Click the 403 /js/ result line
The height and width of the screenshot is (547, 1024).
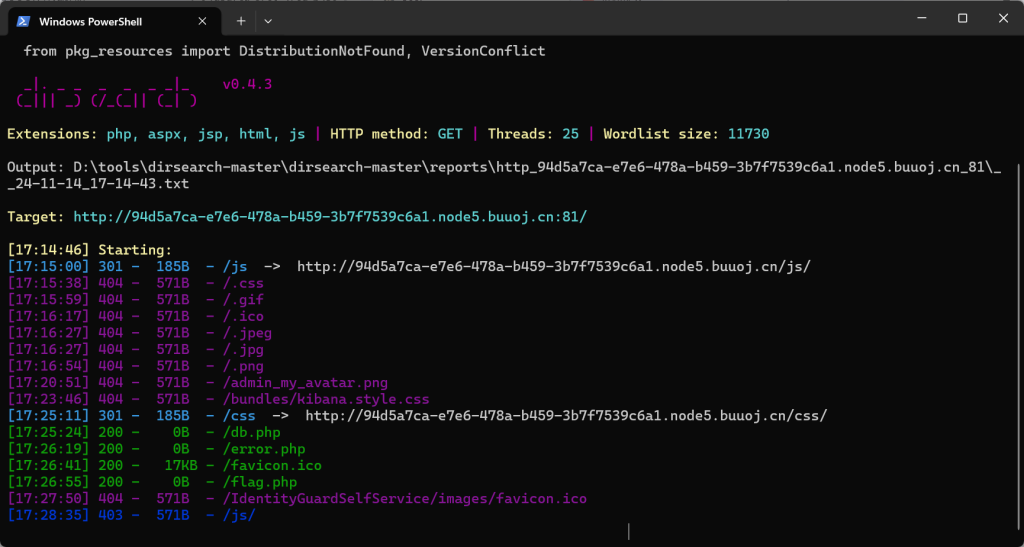[131, 516]
